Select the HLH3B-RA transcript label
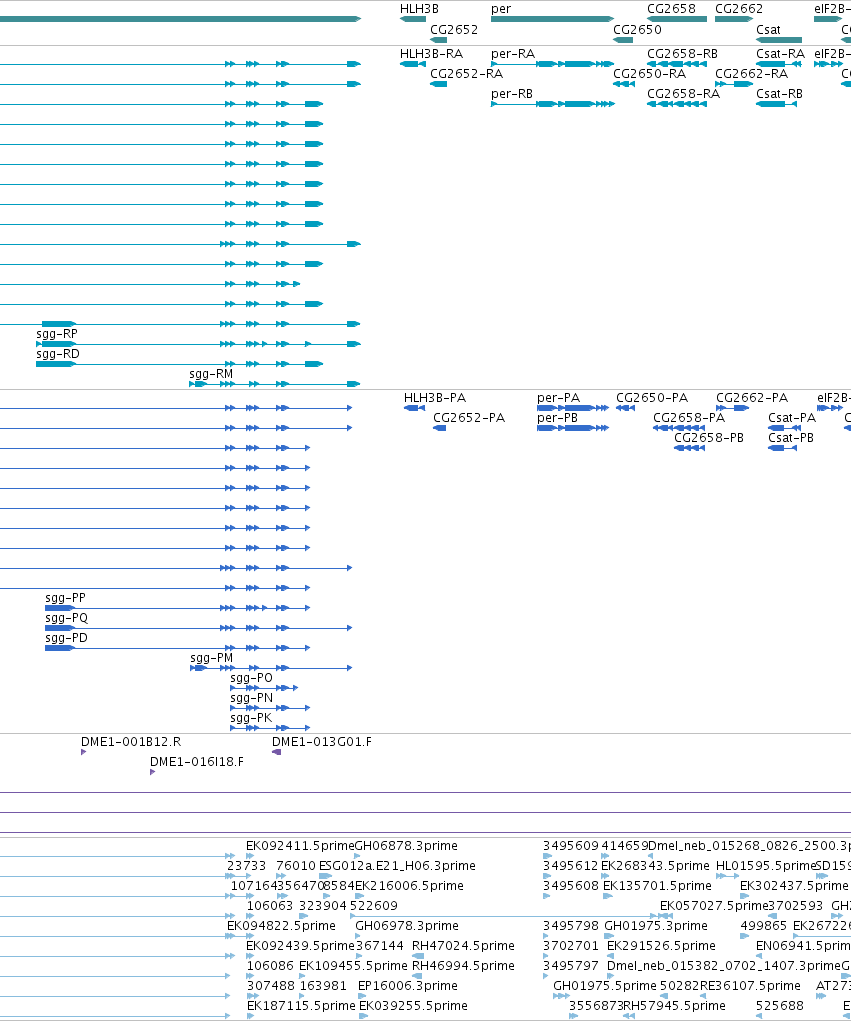The height and width of the screenshot is (1021, 851). (x=431, y=53)
